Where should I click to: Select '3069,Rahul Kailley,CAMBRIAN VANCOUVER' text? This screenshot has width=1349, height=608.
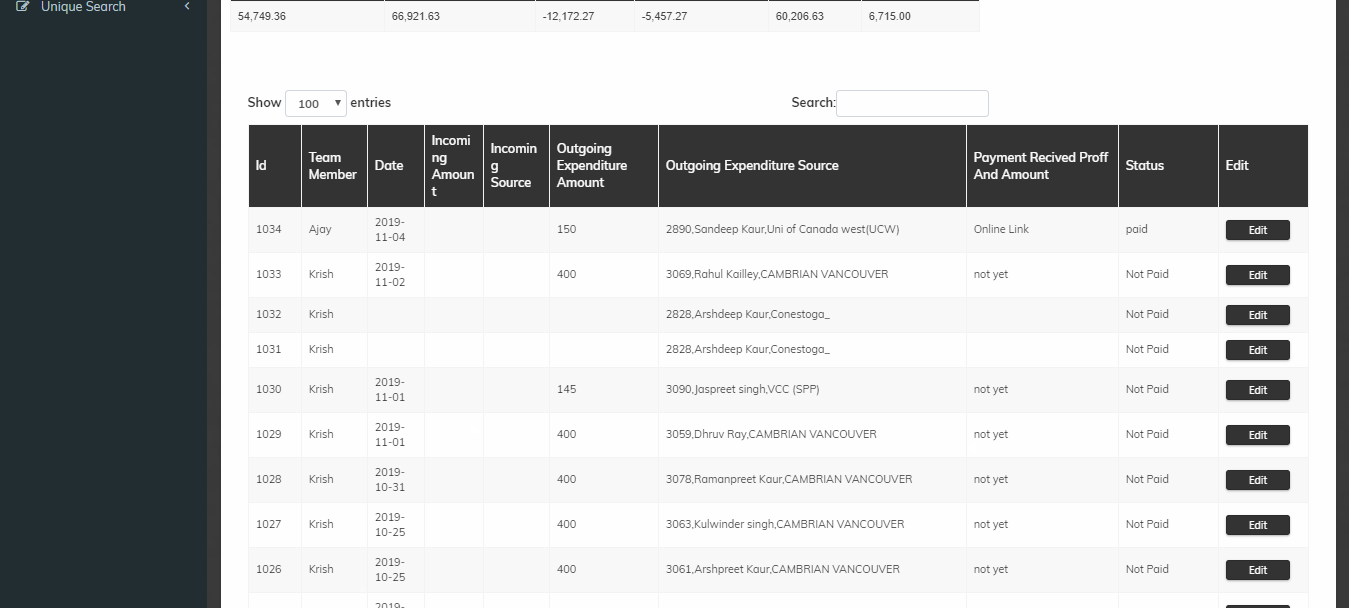(x=777, y=274)
